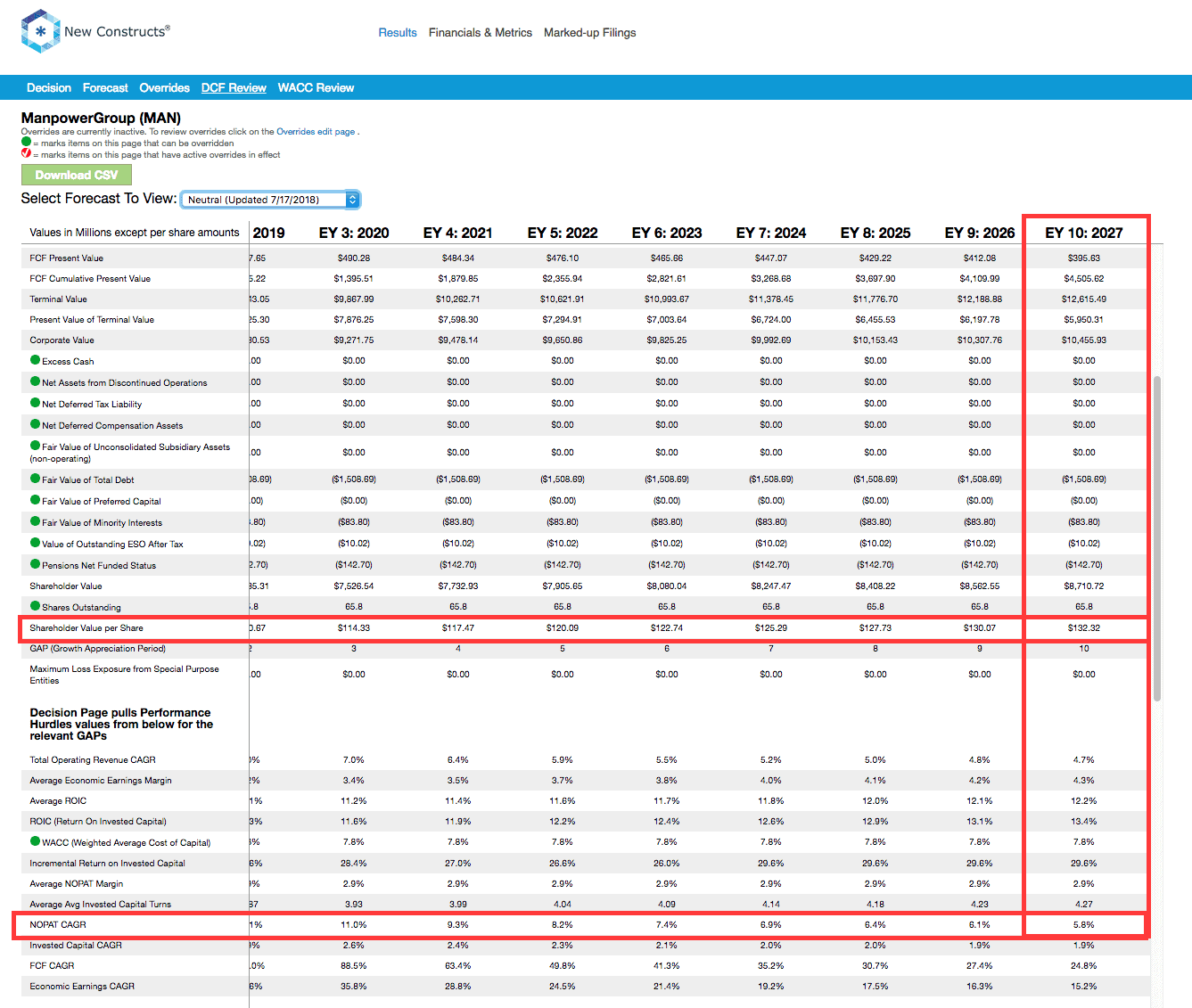
Task: Click the $132.32 shareholder value cell
Action: [x=1084, y=627]
